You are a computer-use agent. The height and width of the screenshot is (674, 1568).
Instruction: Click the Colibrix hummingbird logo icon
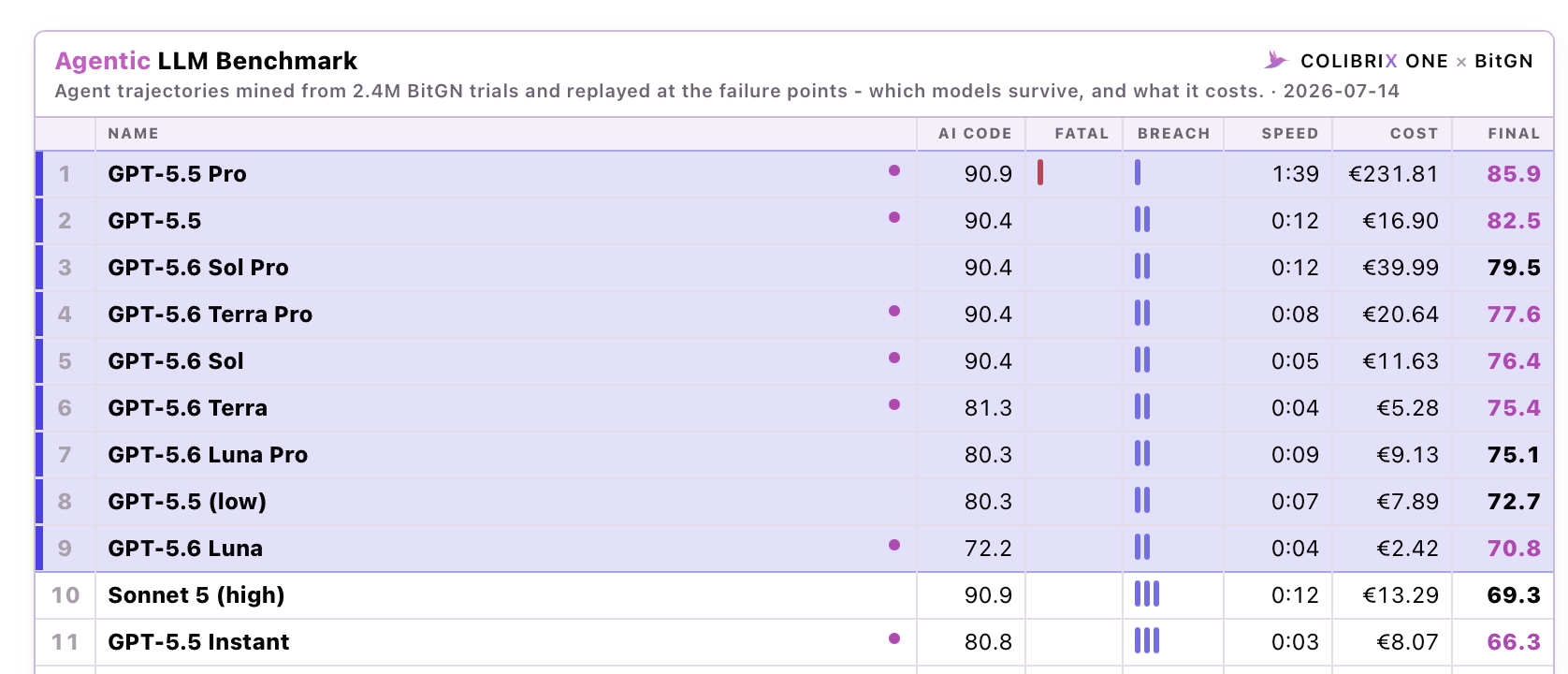(1276, 61)
